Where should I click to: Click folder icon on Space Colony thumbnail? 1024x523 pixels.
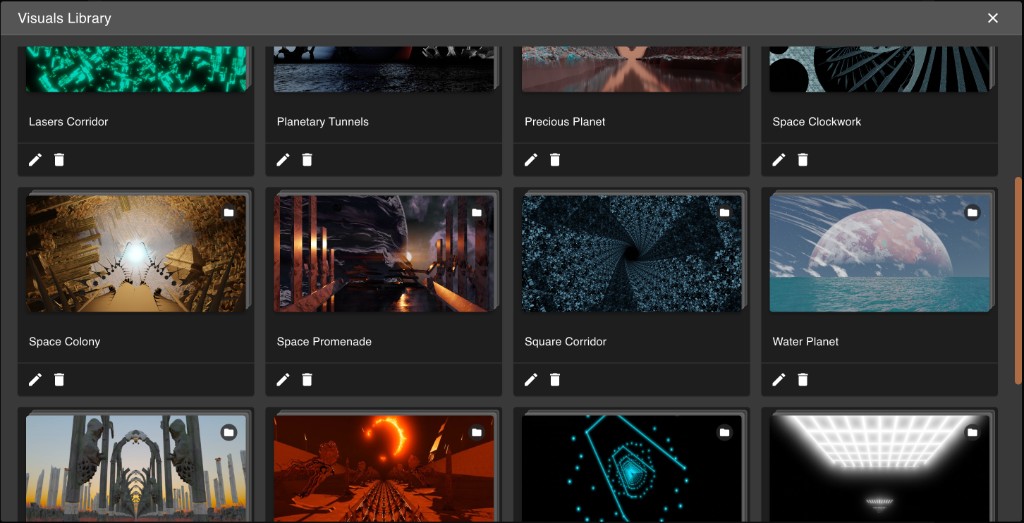(229, 212)
